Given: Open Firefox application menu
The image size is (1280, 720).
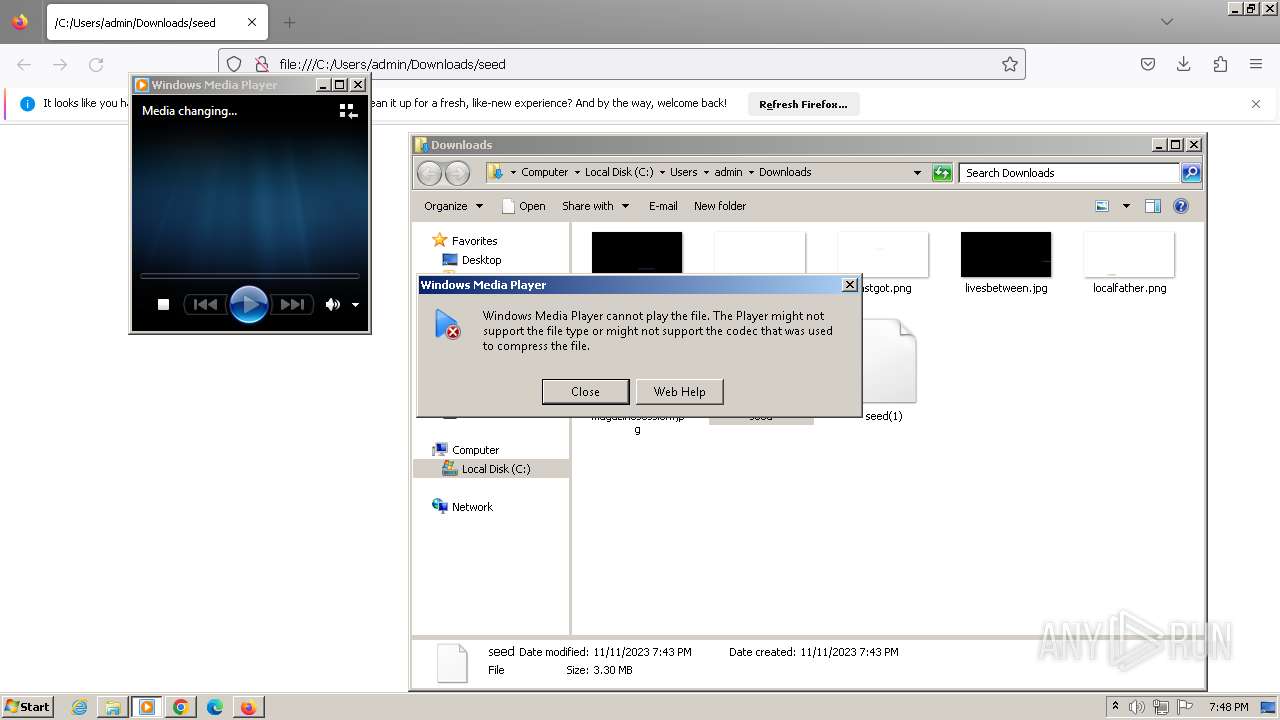Looking at the screenshot, I should 1256,64.
